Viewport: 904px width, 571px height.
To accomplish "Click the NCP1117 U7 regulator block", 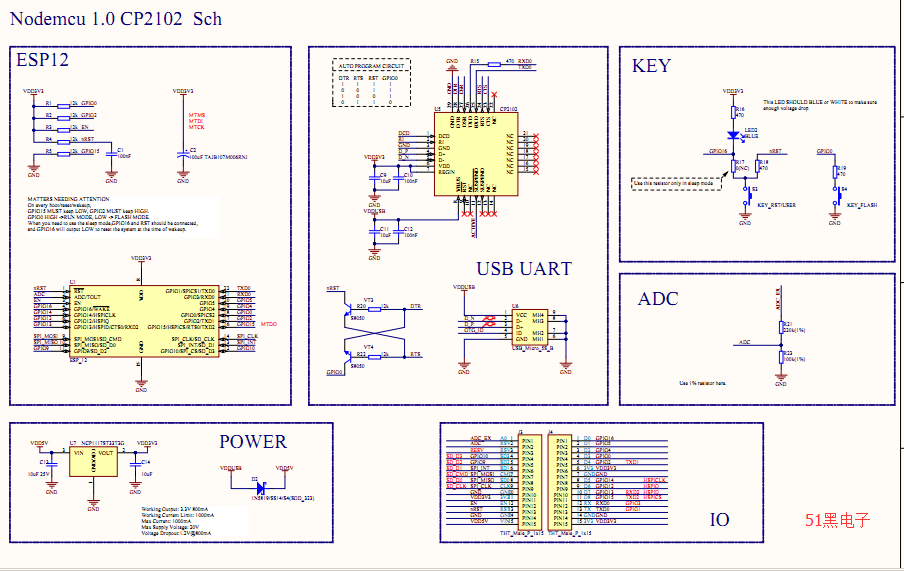I will click(x=93, y=462).
